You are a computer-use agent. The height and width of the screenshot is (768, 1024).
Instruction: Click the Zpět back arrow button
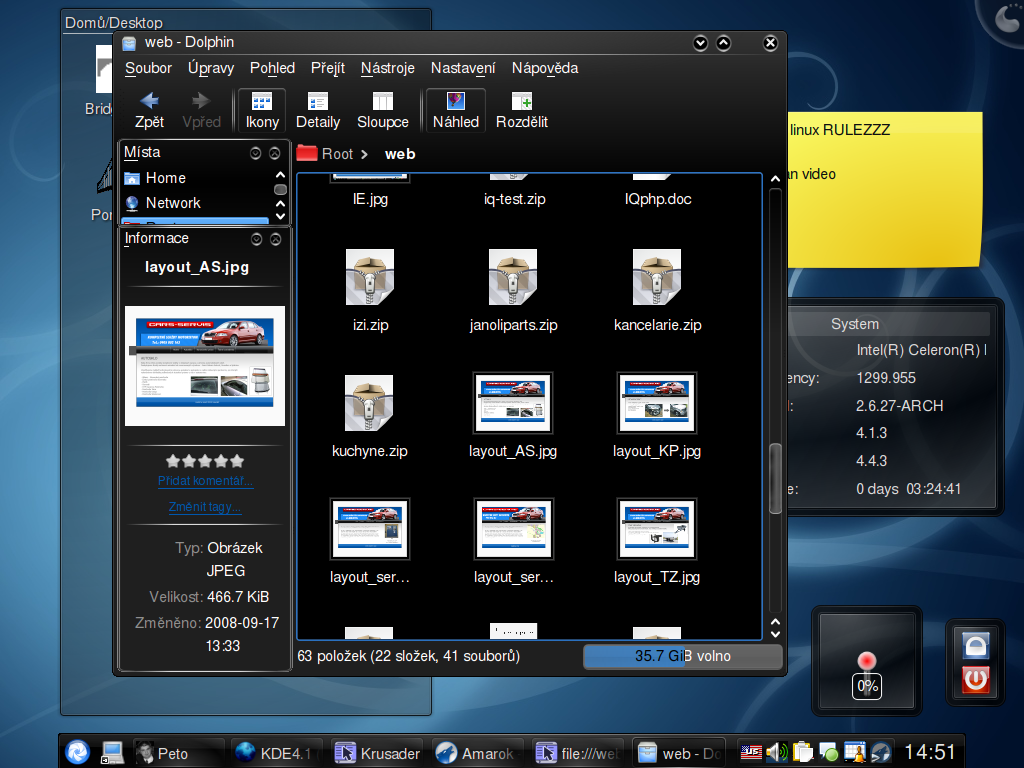click(x=150, y=110)
